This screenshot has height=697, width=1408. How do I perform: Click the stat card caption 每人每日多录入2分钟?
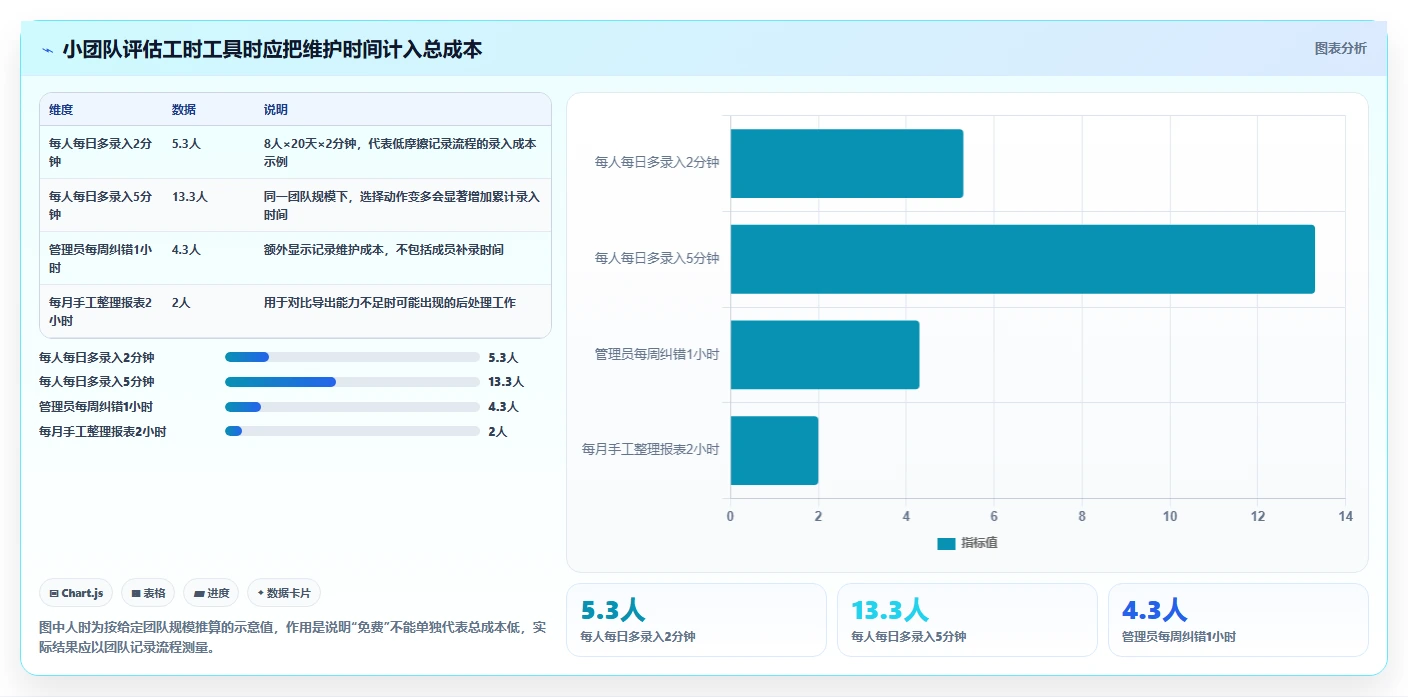638,636
